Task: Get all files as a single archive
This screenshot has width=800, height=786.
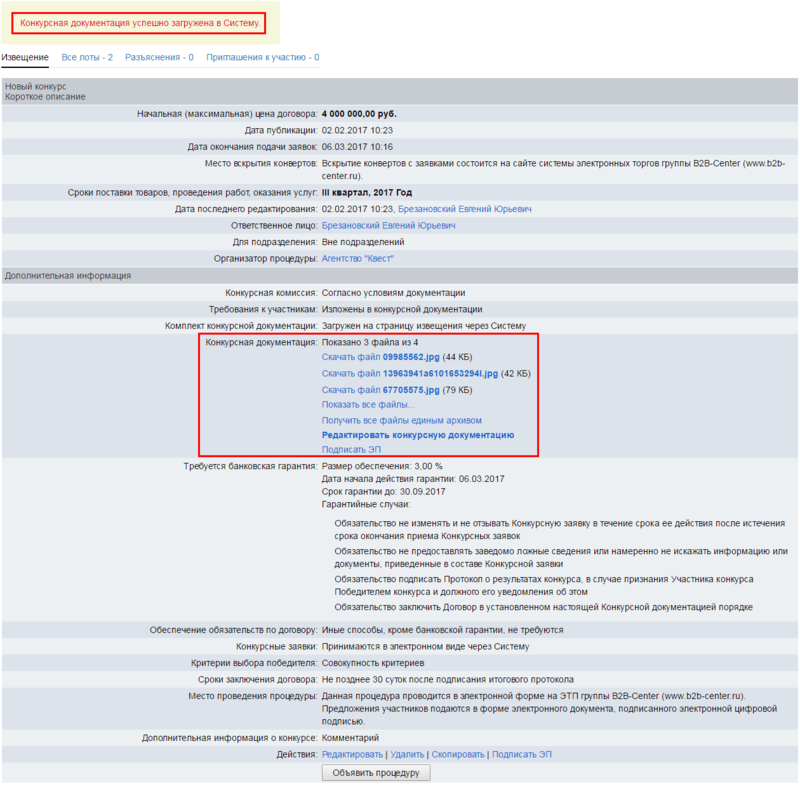Action: [401, 420]
